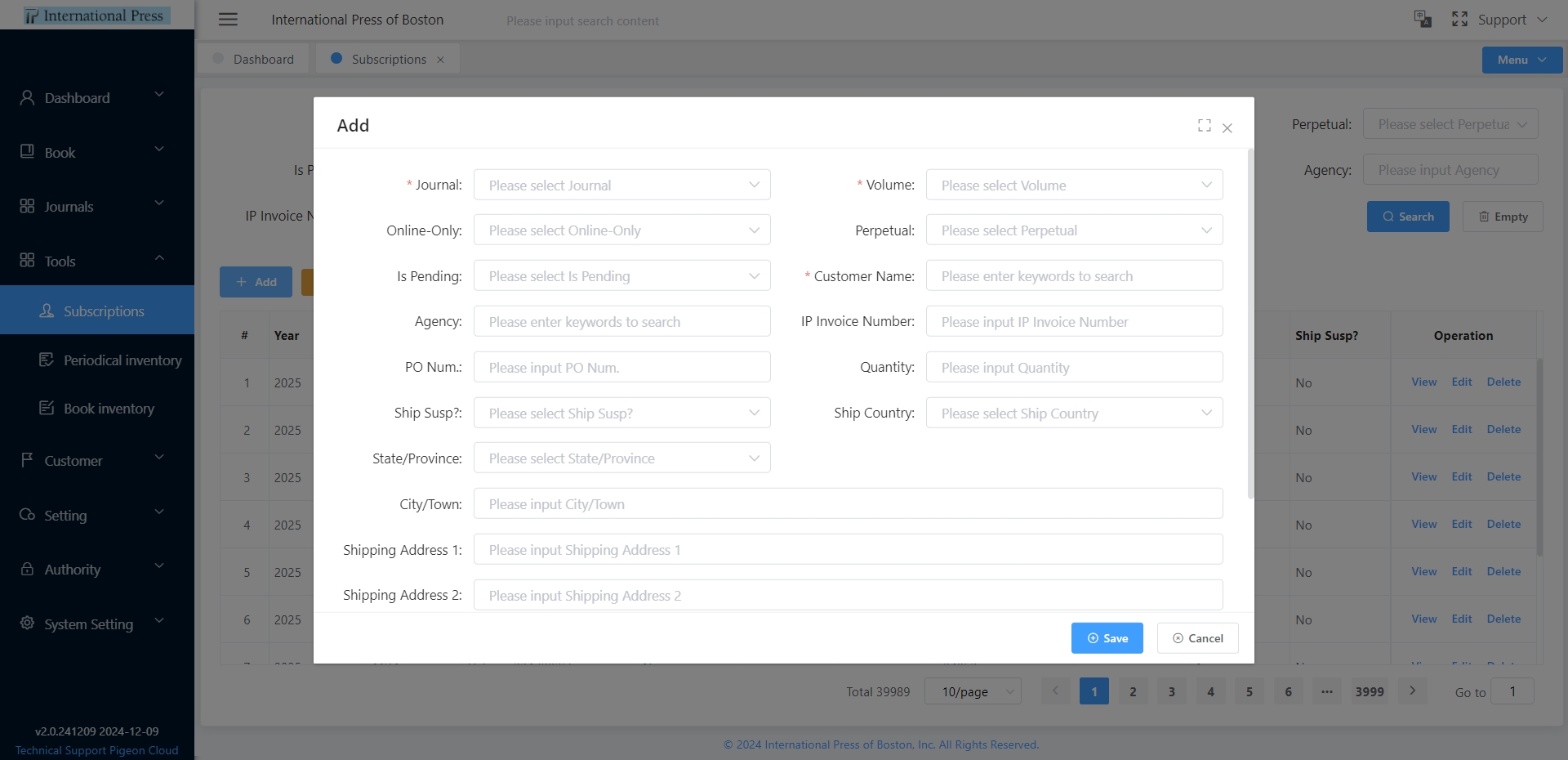Open the Journal dropdown
1568x760 pixels.
click(x=621, y=186)
